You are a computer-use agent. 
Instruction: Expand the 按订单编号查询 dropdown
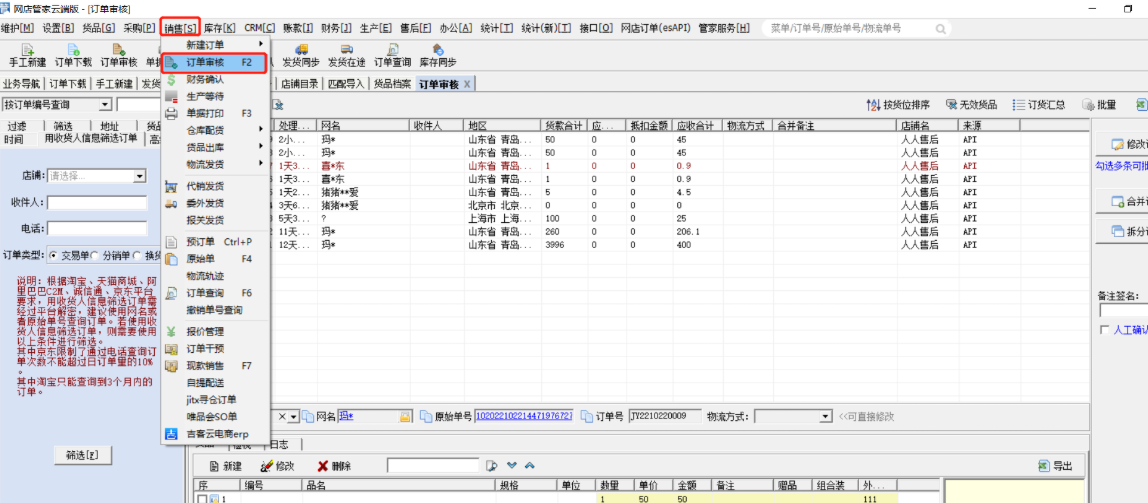[105, 105]
